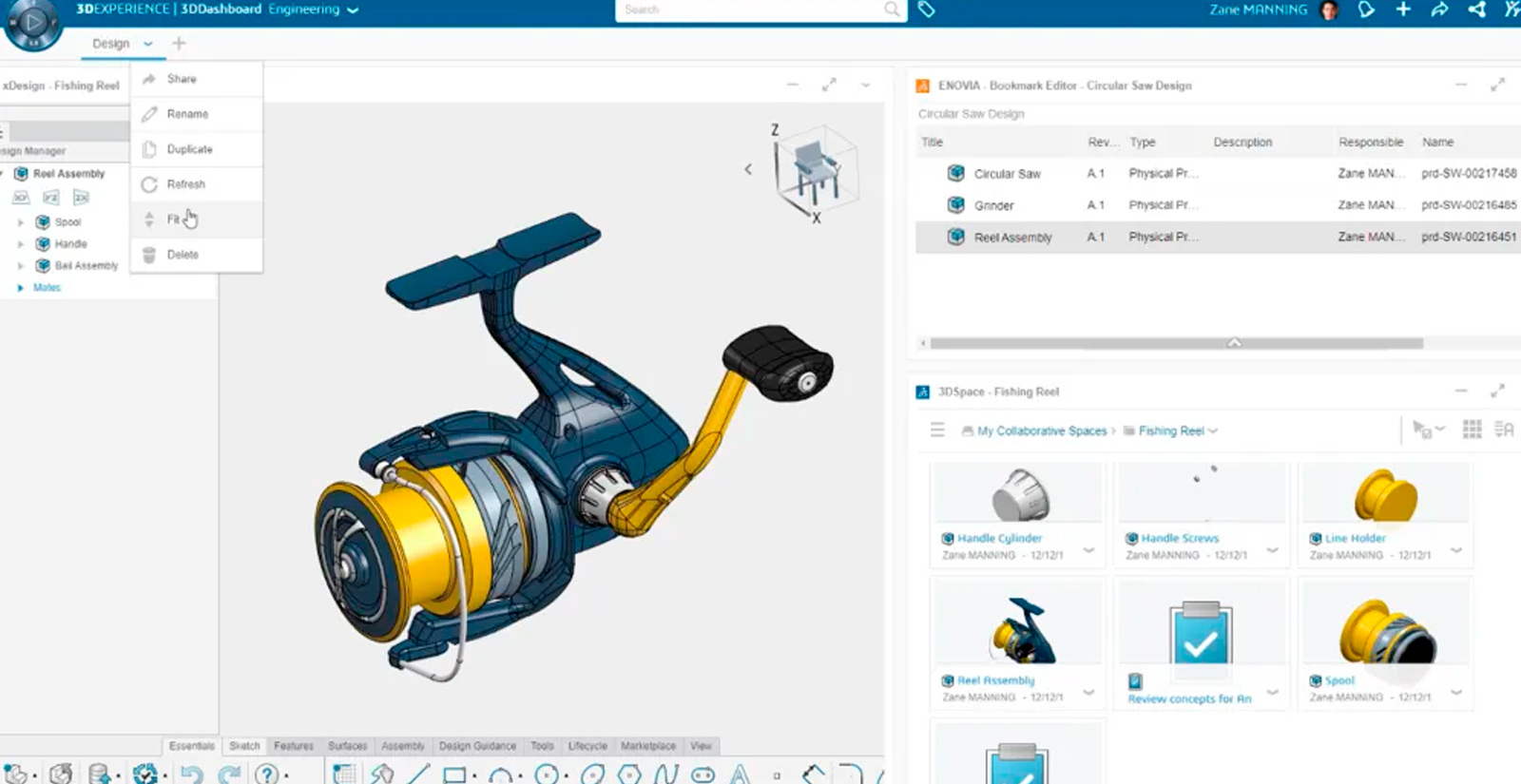Open the Spool card link in 3DSpace
The width and height of the screenshot is (1521, 784).
click(x=1339, y=680)
